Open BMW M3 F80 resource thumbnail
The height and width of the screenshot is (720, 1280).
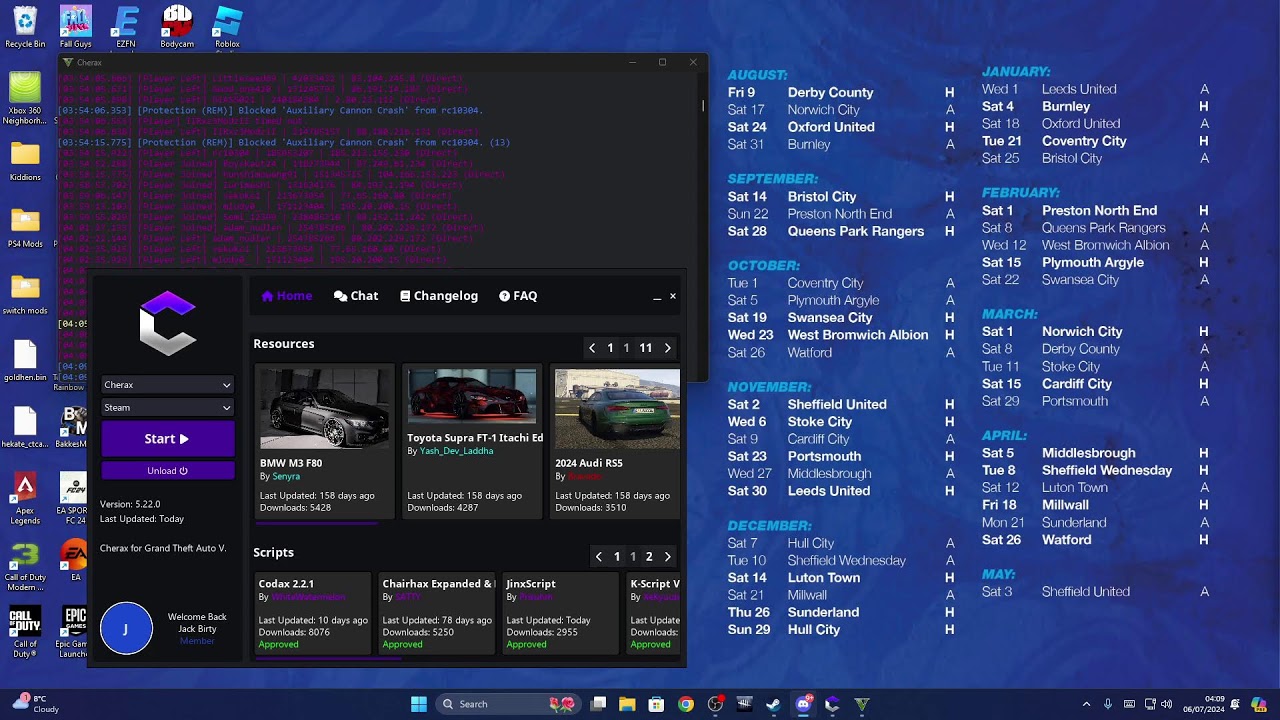(325, 409)
